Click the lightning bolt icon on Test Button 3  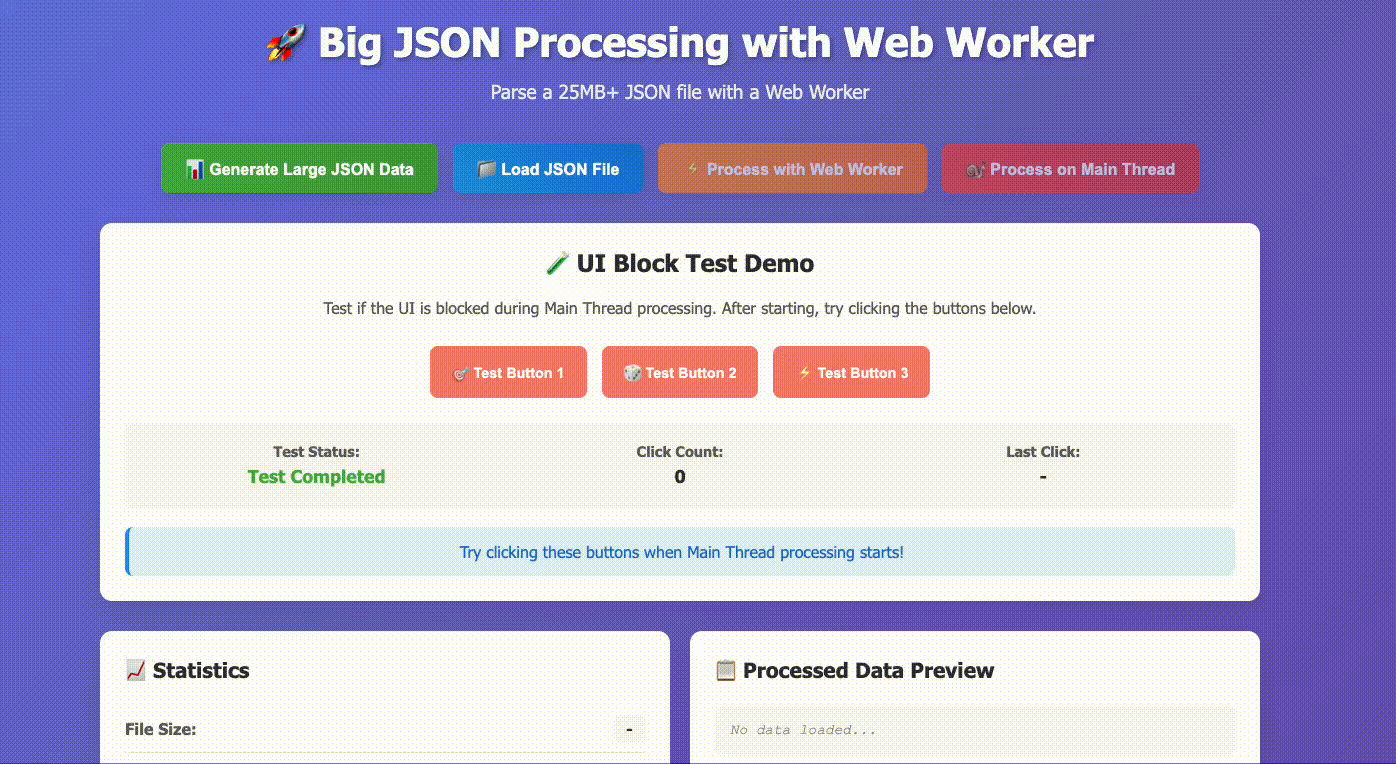(804, 372)
